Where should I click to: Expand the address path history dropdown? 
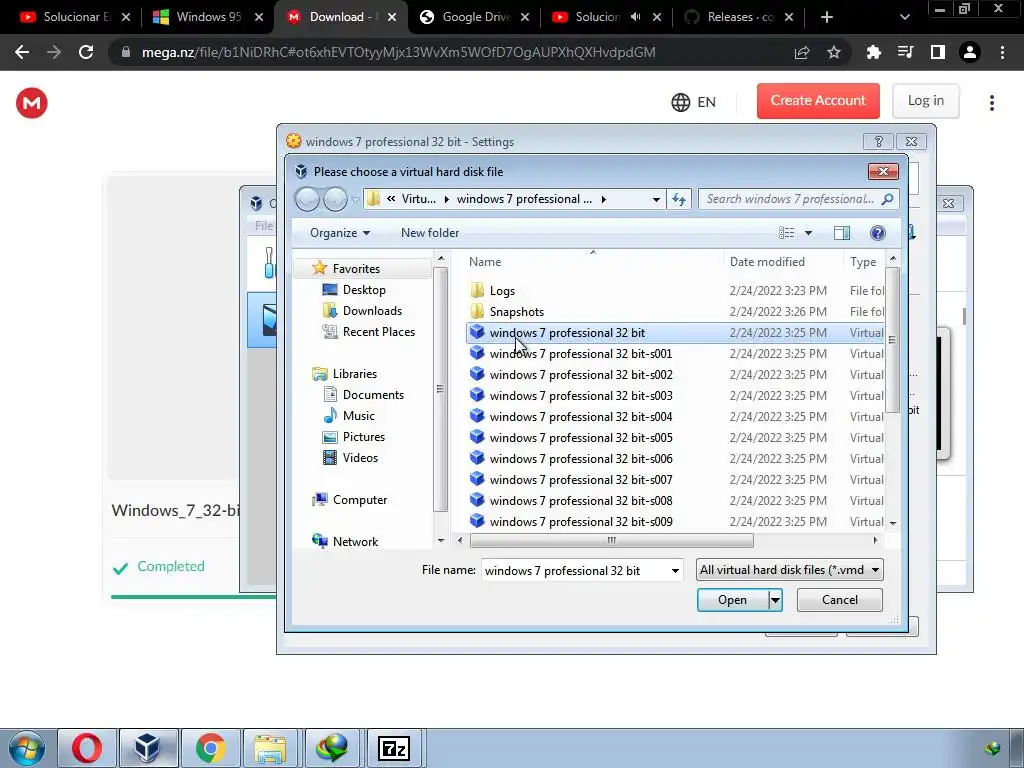656,199
